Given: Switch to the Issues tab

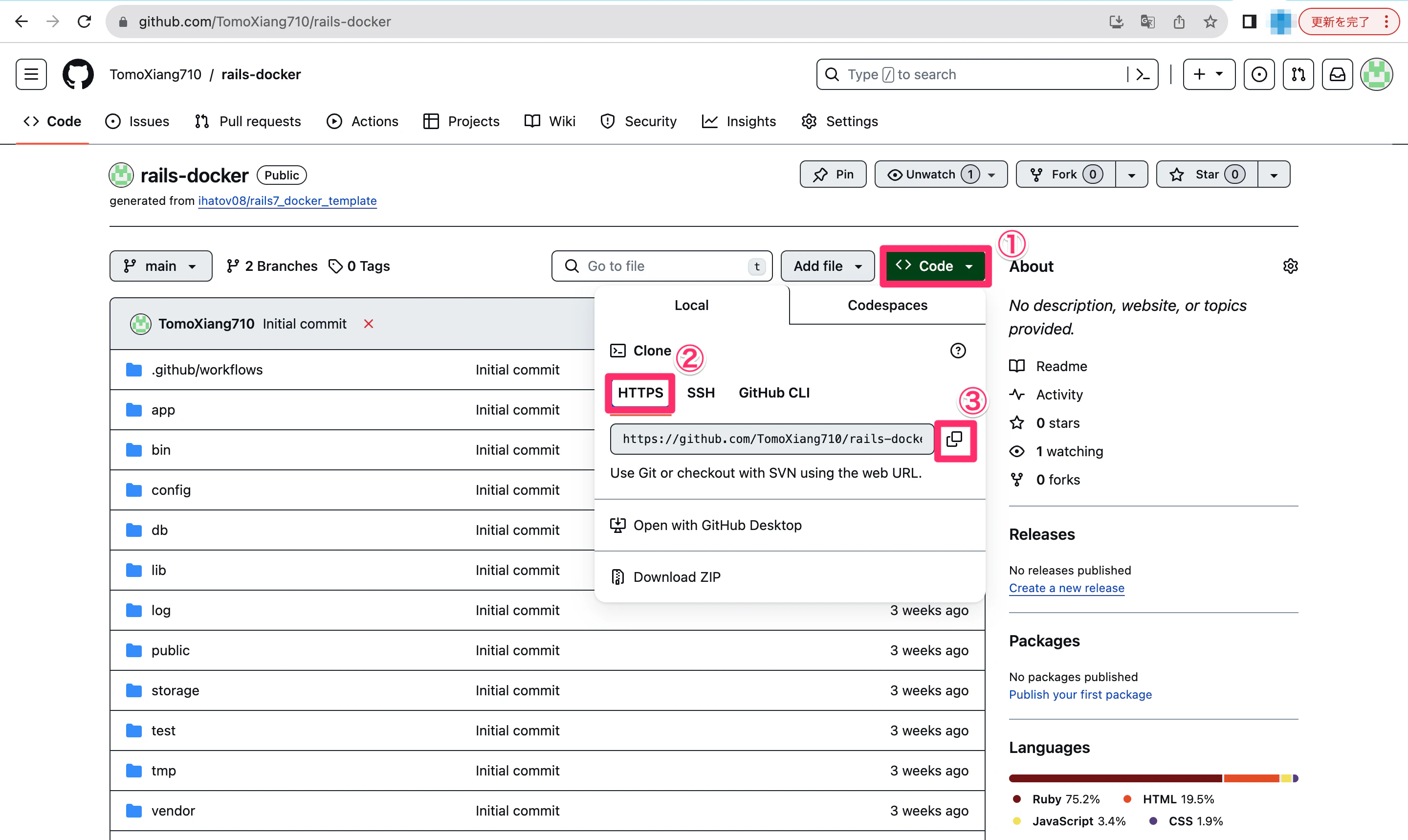Looking at the screenshot, I should click(x=137, y=121).
